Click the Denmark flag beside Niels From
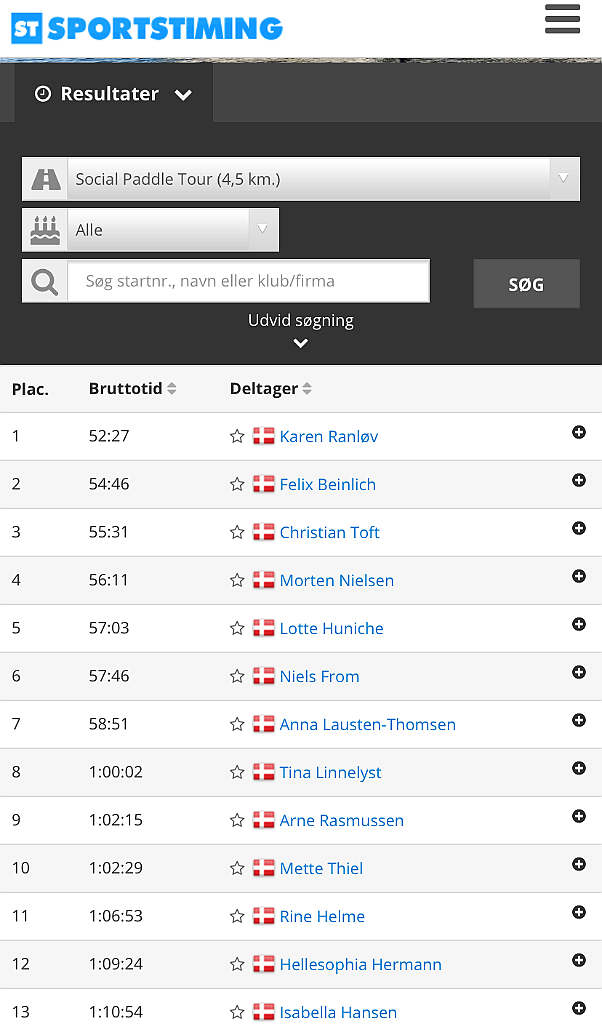Viewport: 602px width, 1024px height. (x=264, y=676)
